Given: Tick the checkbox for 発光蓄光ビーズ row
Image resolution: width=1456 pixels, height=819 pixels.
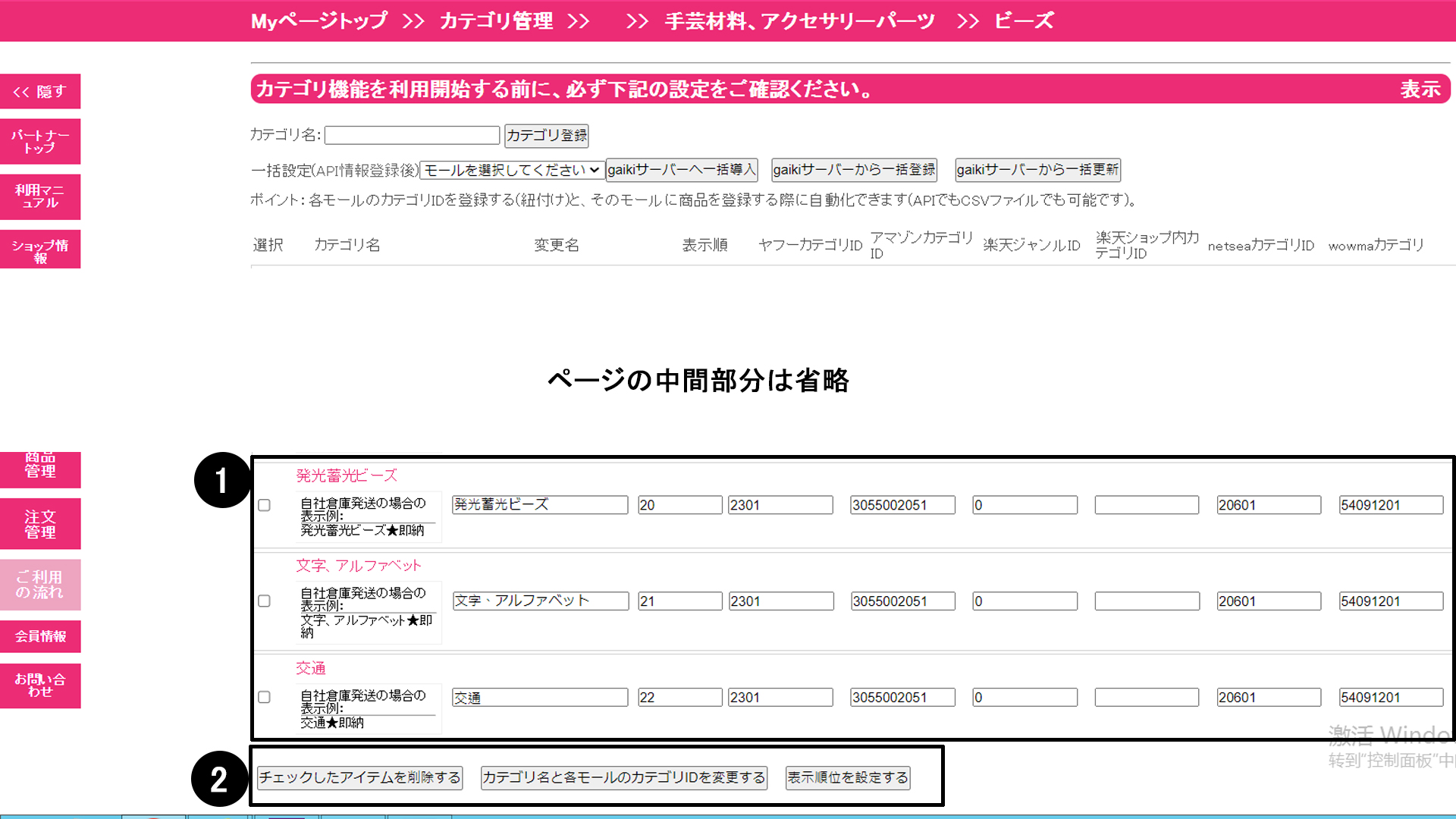Looking at the screenshot, I should [264, 505].
